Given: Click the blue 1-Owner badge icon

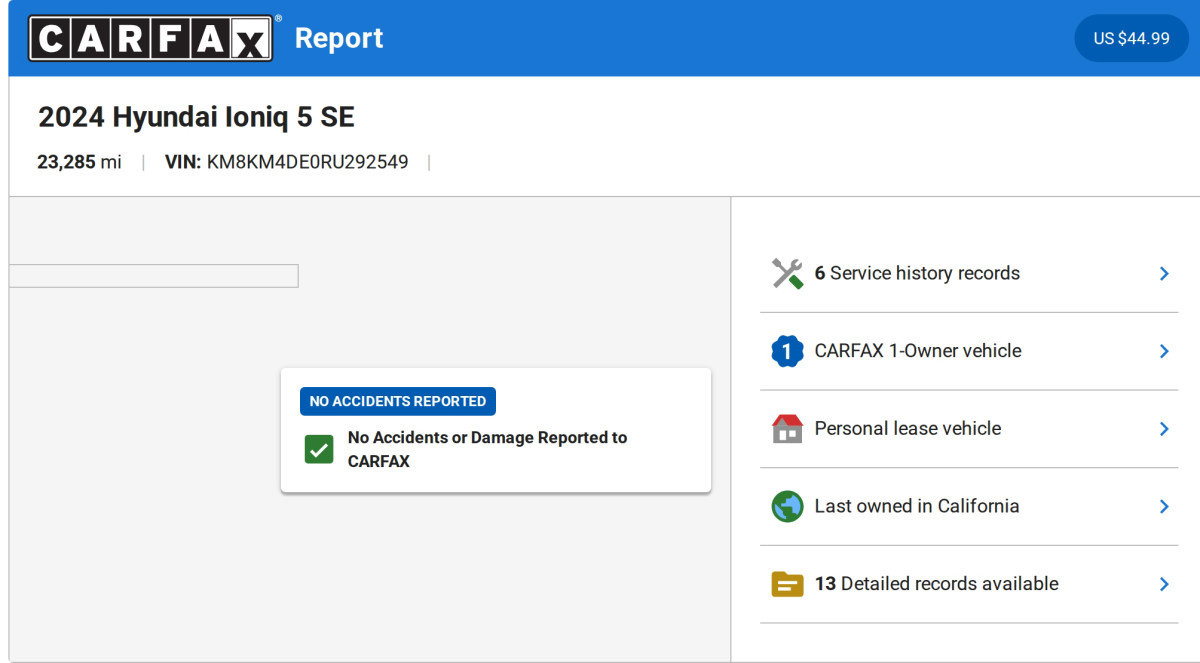Looking at the screenshot, I should click(787, 351).
